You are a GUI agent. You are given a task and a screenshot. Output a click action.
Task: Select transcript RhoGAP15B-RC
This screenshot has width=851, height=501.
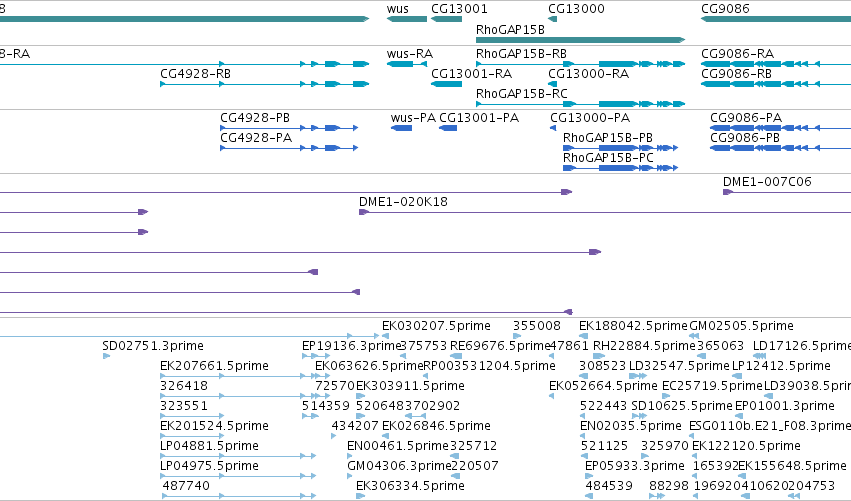(522, 94)
